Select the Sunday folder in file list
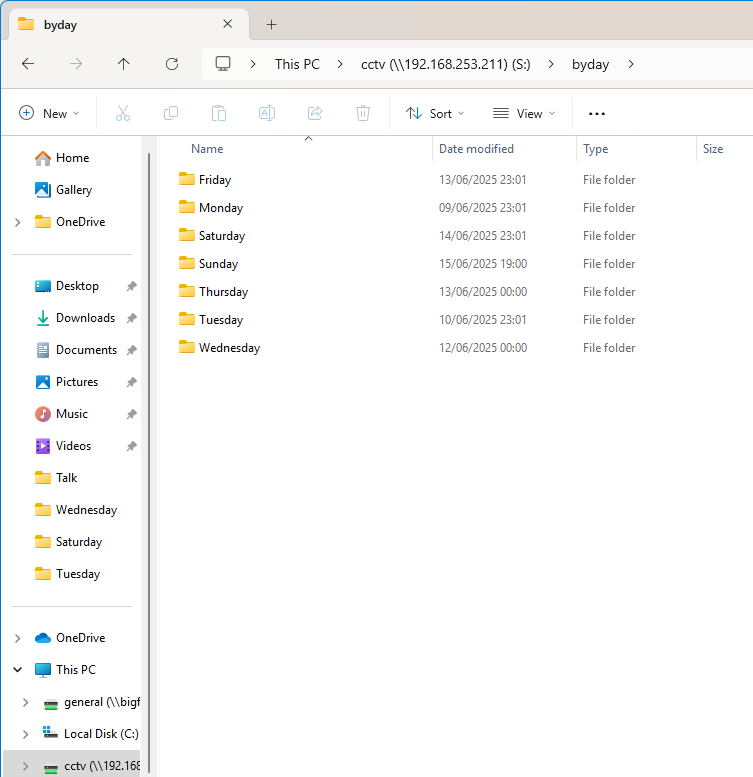This screenshot has height=777, width=753. [x=209, y=264]
